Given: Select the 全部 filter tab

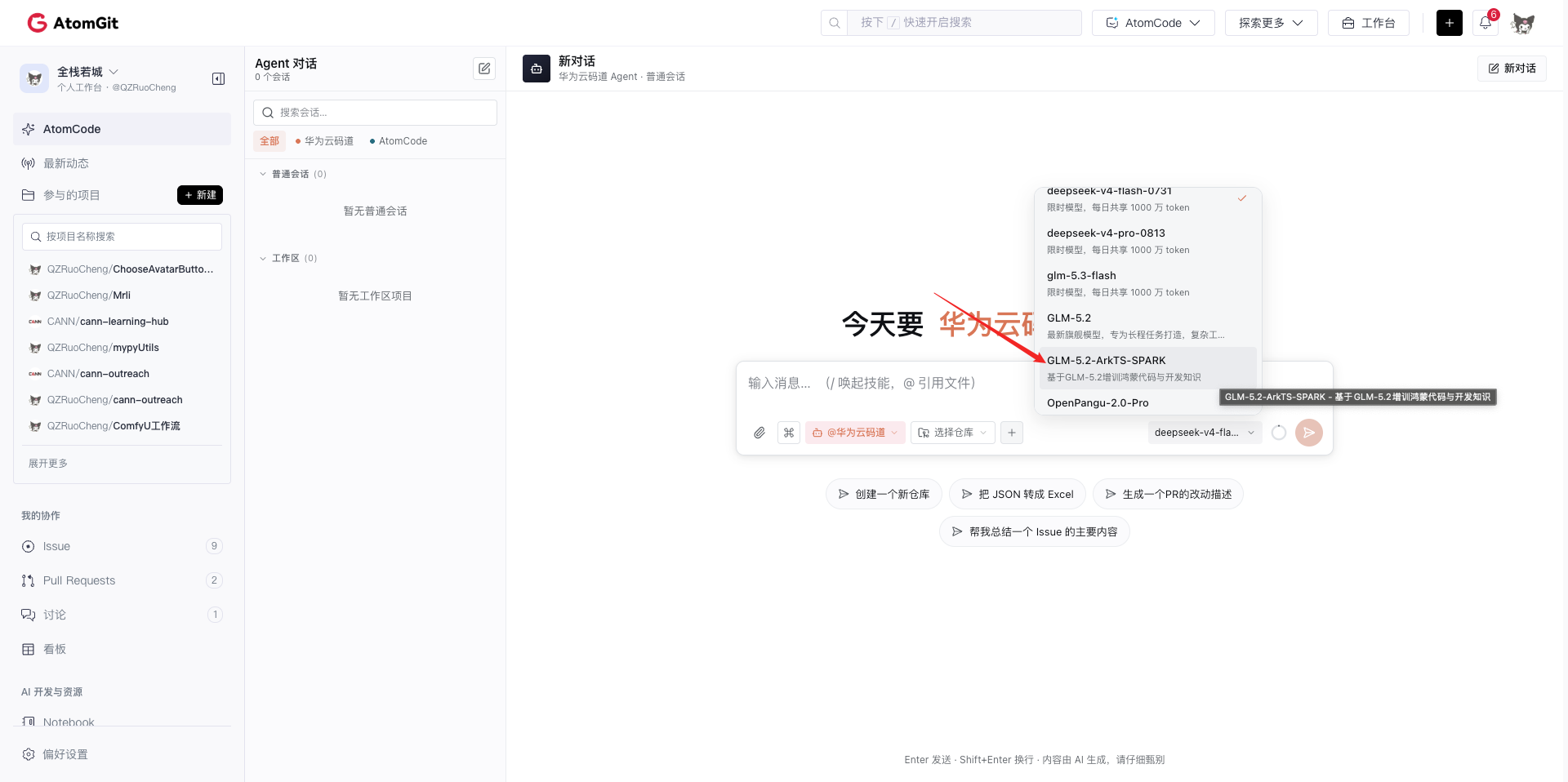Looking at the screenshot, I should (269, 141).
